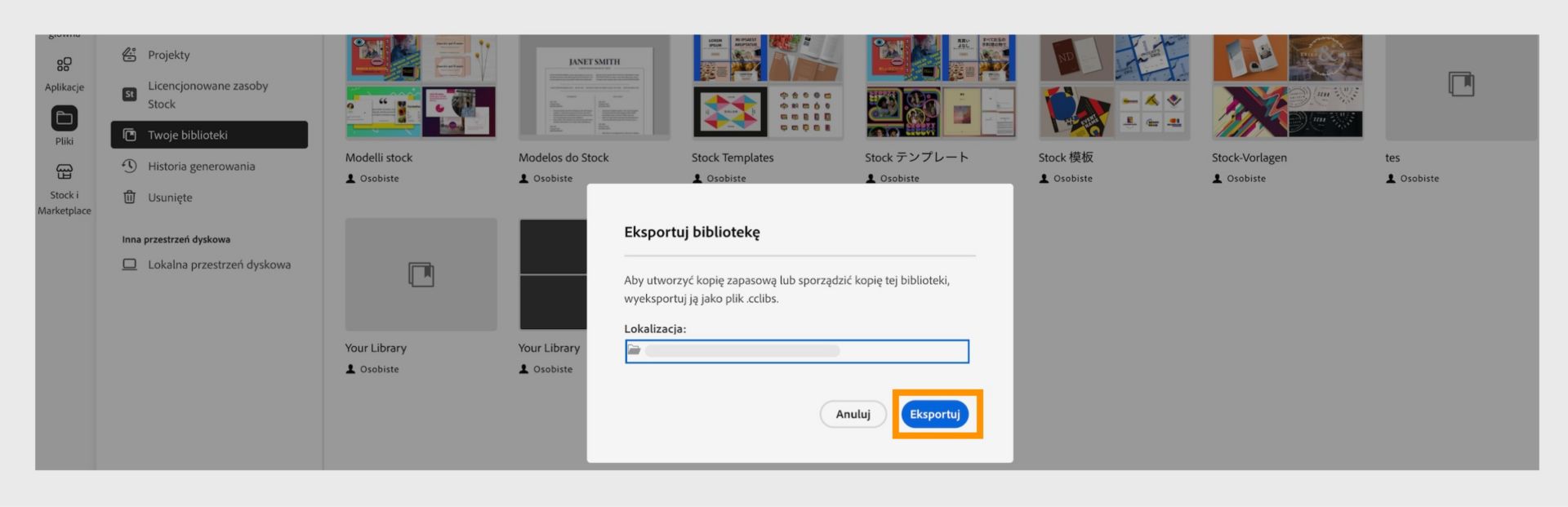Cancel with the Anuluj button
Screen dimensions: 1568x507
pos(853,414)
